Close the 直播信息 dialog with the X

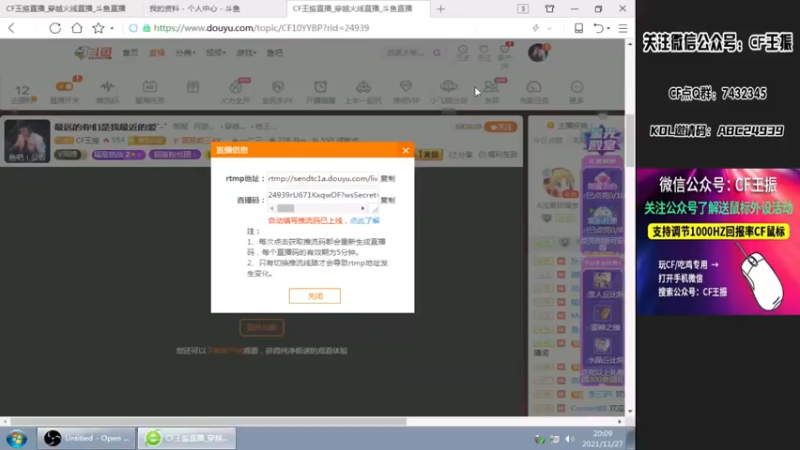click(x=406, y=151)
